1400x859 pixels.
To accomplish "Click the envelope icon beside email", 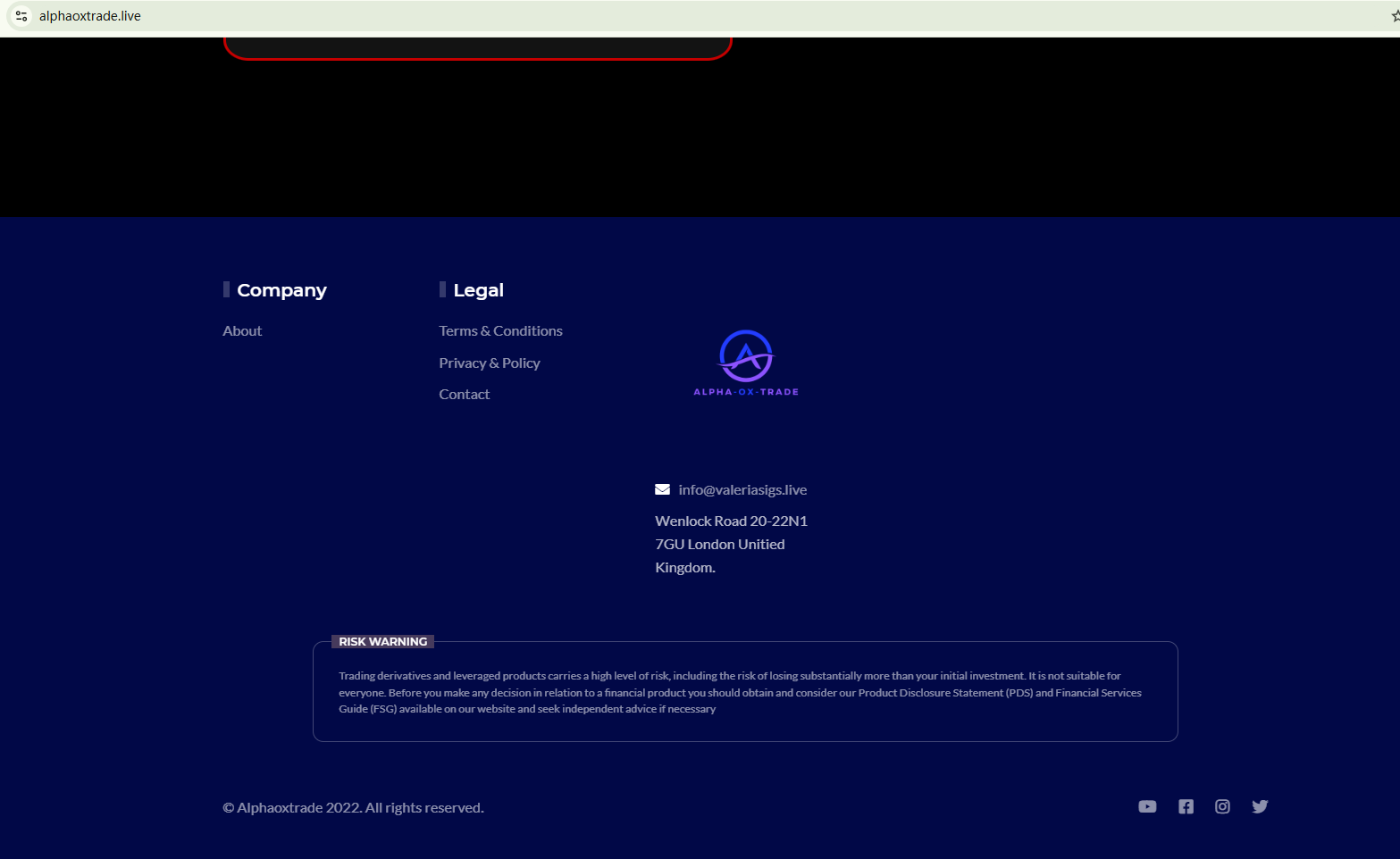I will pos(662,489).
